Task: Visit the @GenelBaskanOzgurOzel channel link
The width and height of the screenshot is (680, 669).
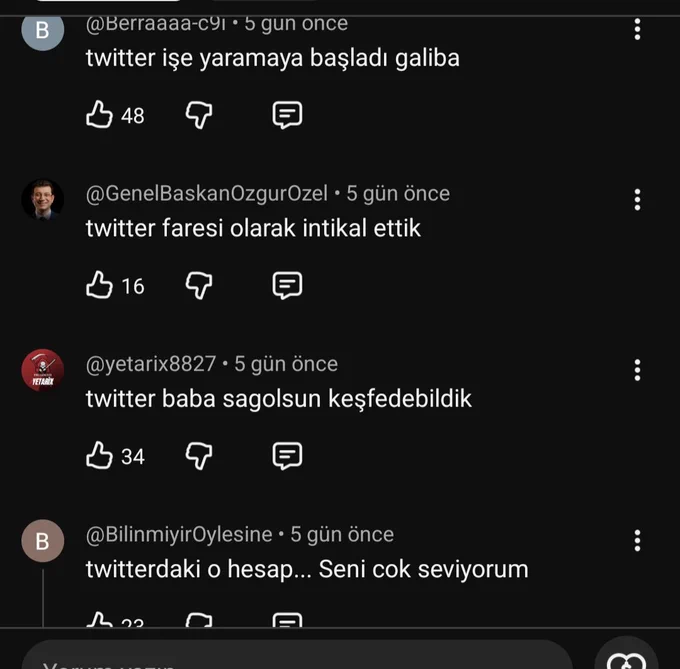Action: (206, 193)
